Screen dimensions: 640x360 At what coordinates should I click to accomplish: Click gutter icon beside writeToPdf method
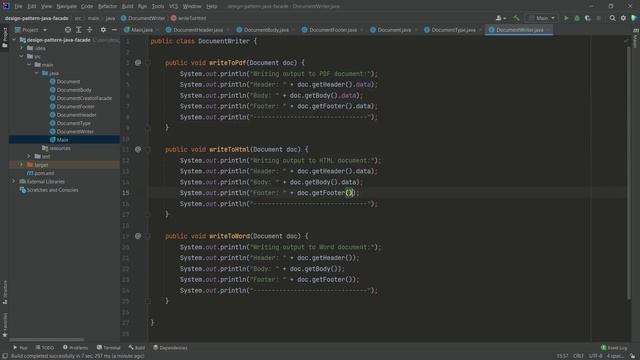point(138,63)
